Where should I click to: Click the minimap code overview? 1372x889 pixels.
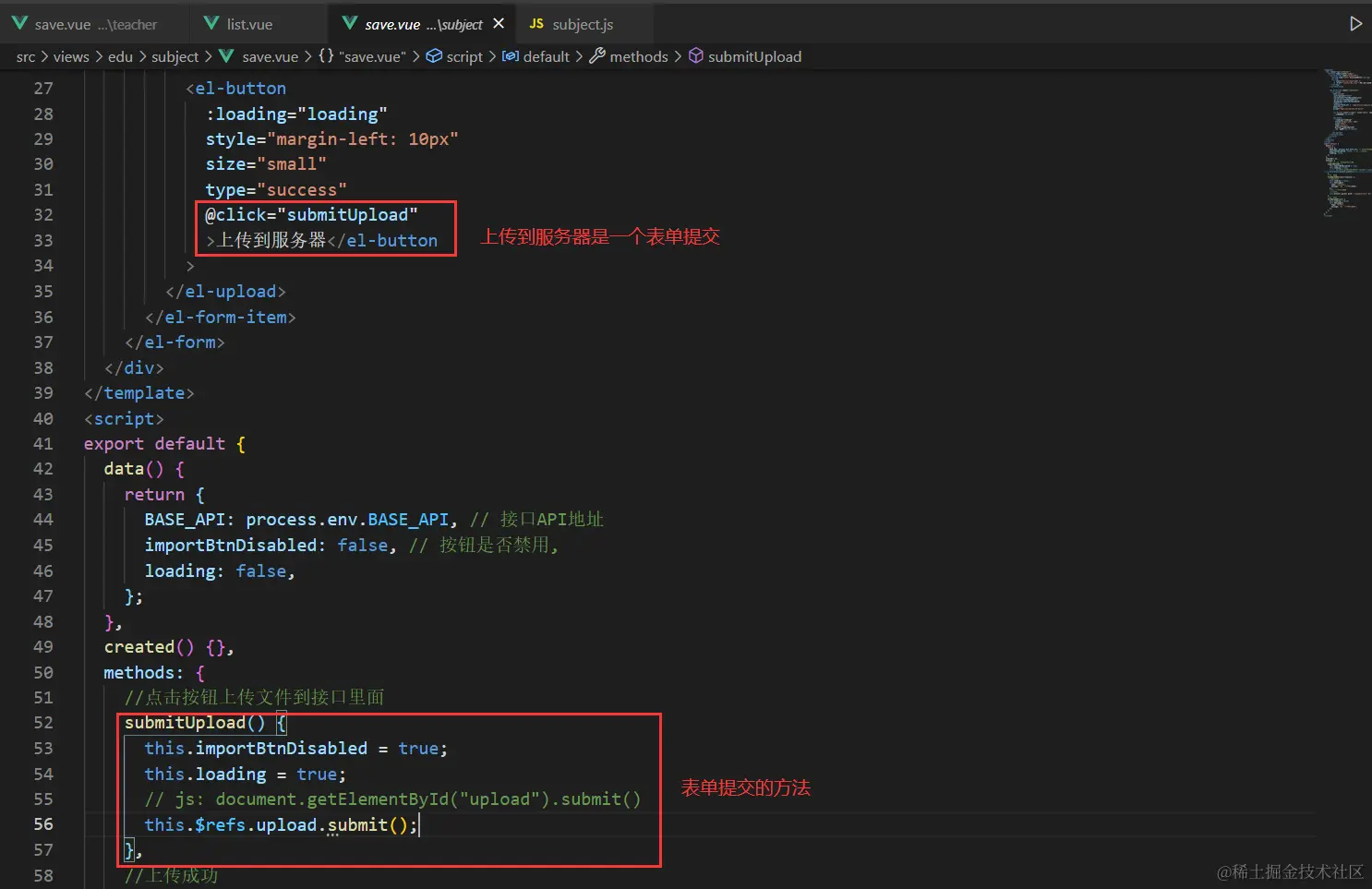[1346, 143]
